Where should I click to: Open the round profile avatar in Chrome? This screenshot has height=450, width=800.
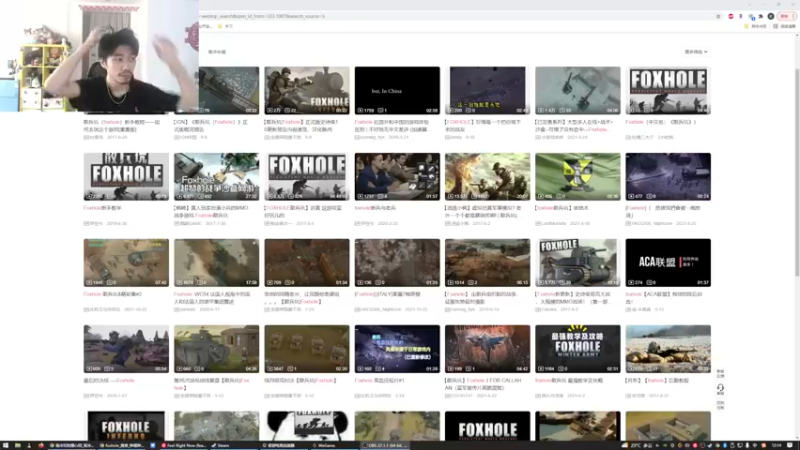771,16
